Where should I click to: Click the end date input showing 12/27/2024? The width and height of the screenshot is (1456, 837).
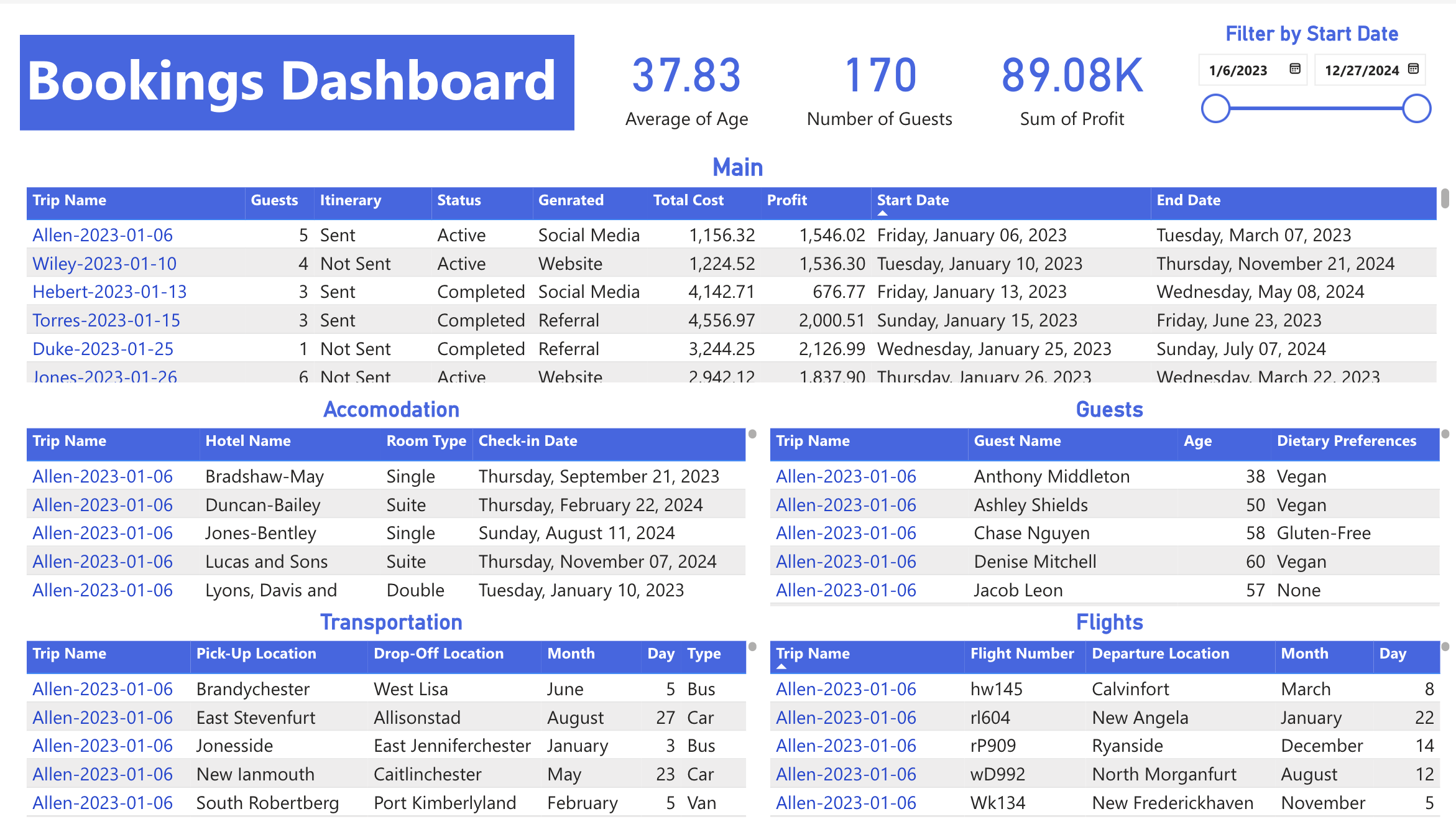(1361, 70)
